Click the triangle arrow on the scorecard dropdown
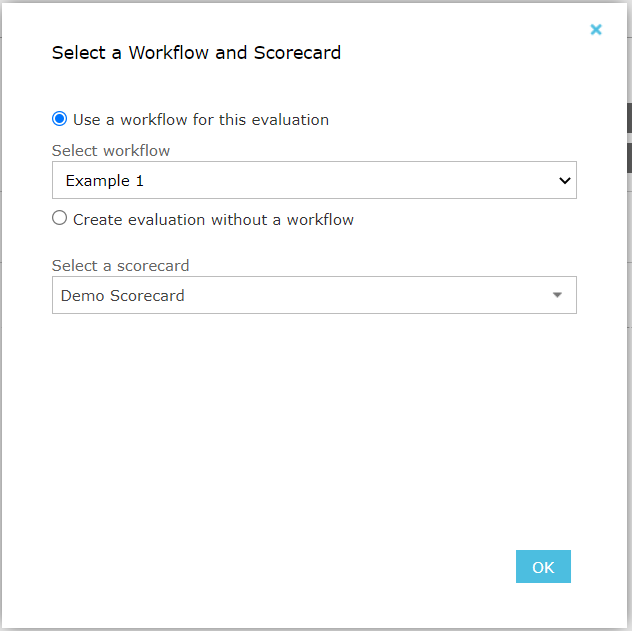632x631 pixels. click(x=558, y=296)
